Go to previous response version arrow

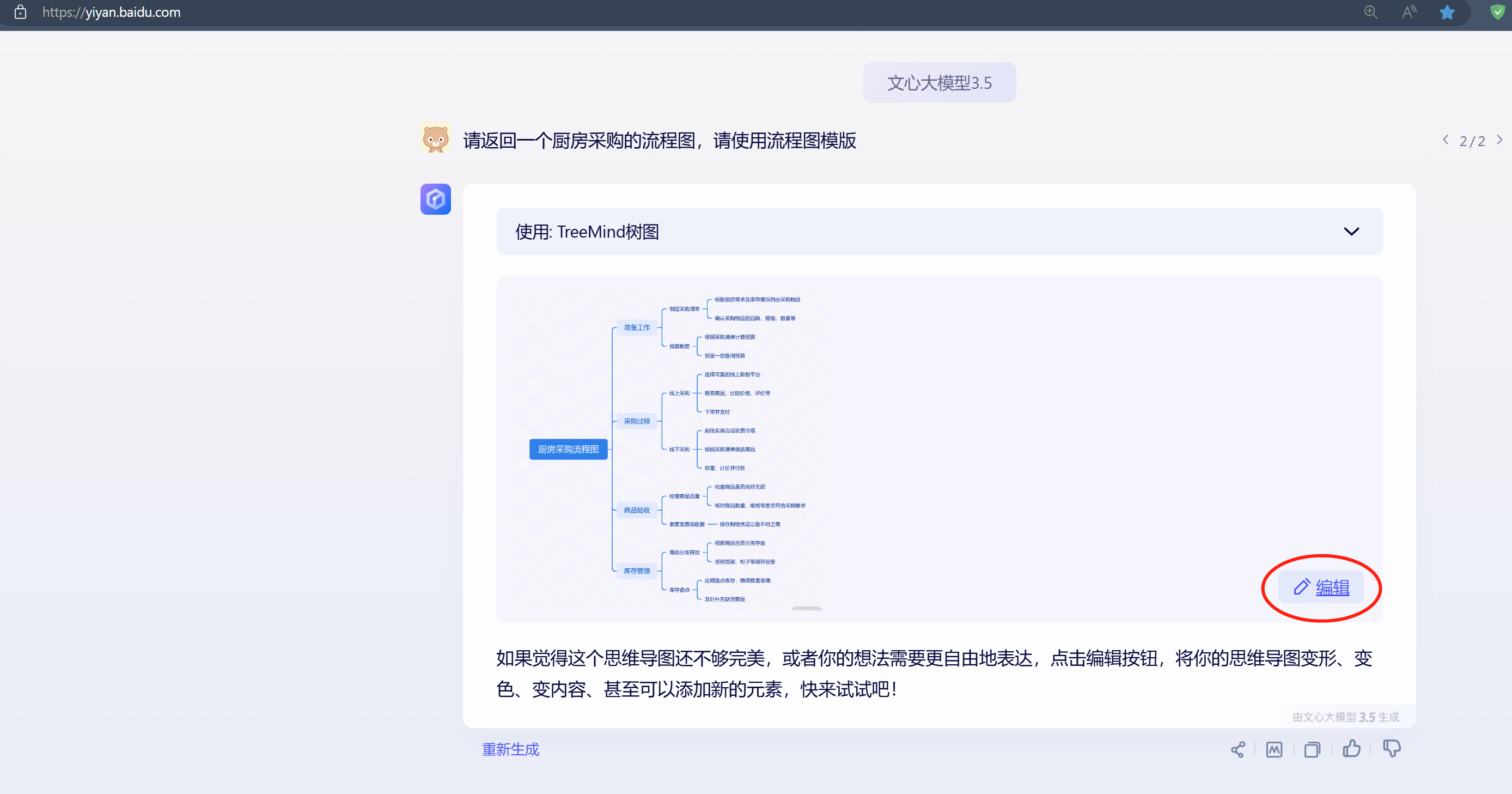[x=1446, y=140]
